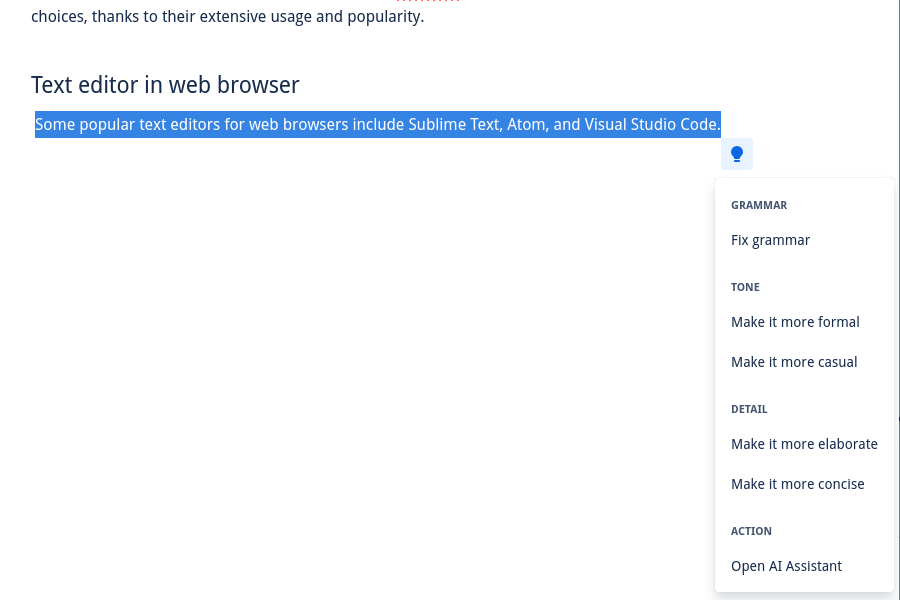The height and width of the screenshot is (600, 900).
Task: Click the lightbulb AI suggestions icon
Action: pos(737,154)
